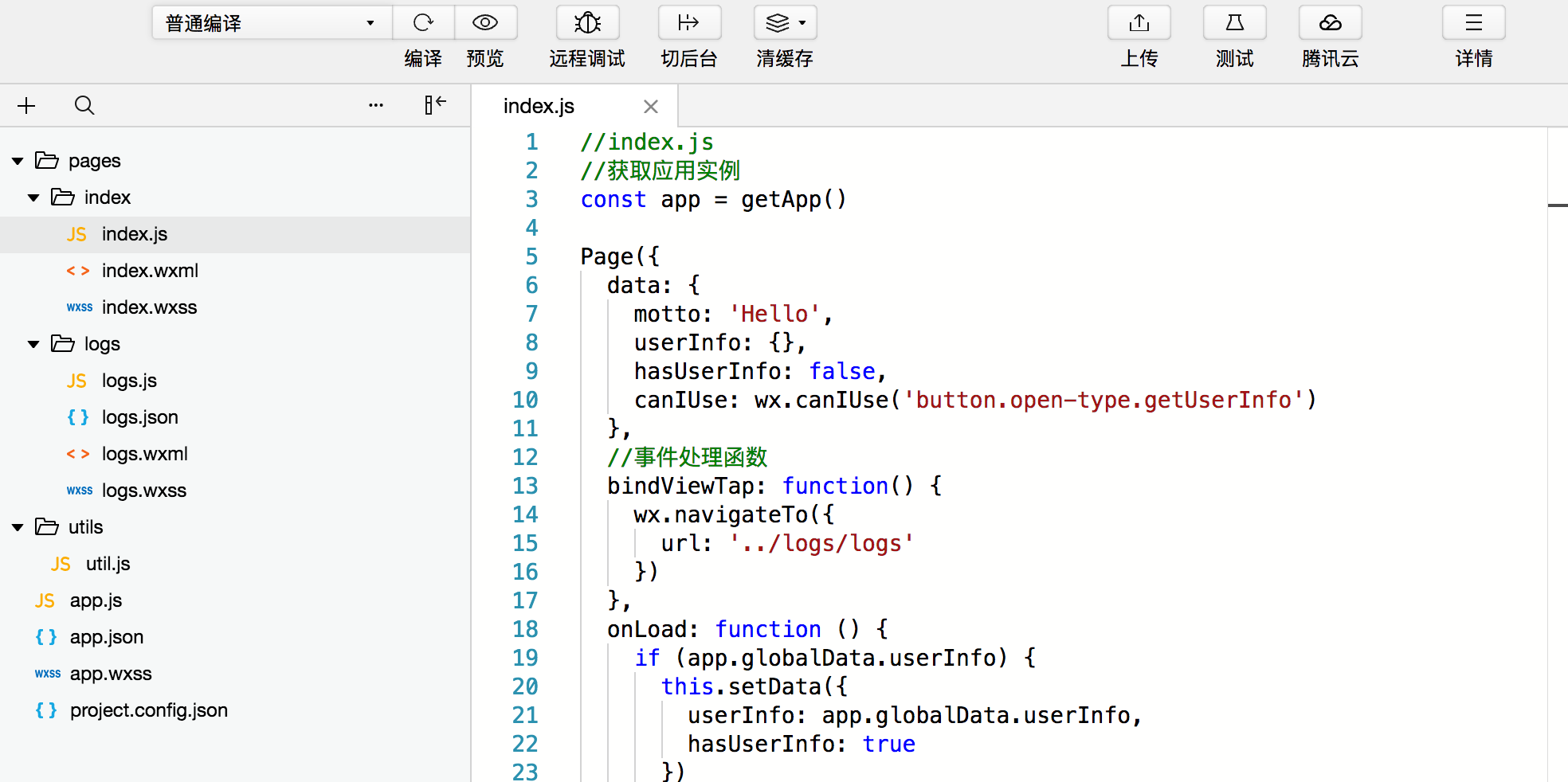
Task: Open app.js file
Action: tap(96, 600)
